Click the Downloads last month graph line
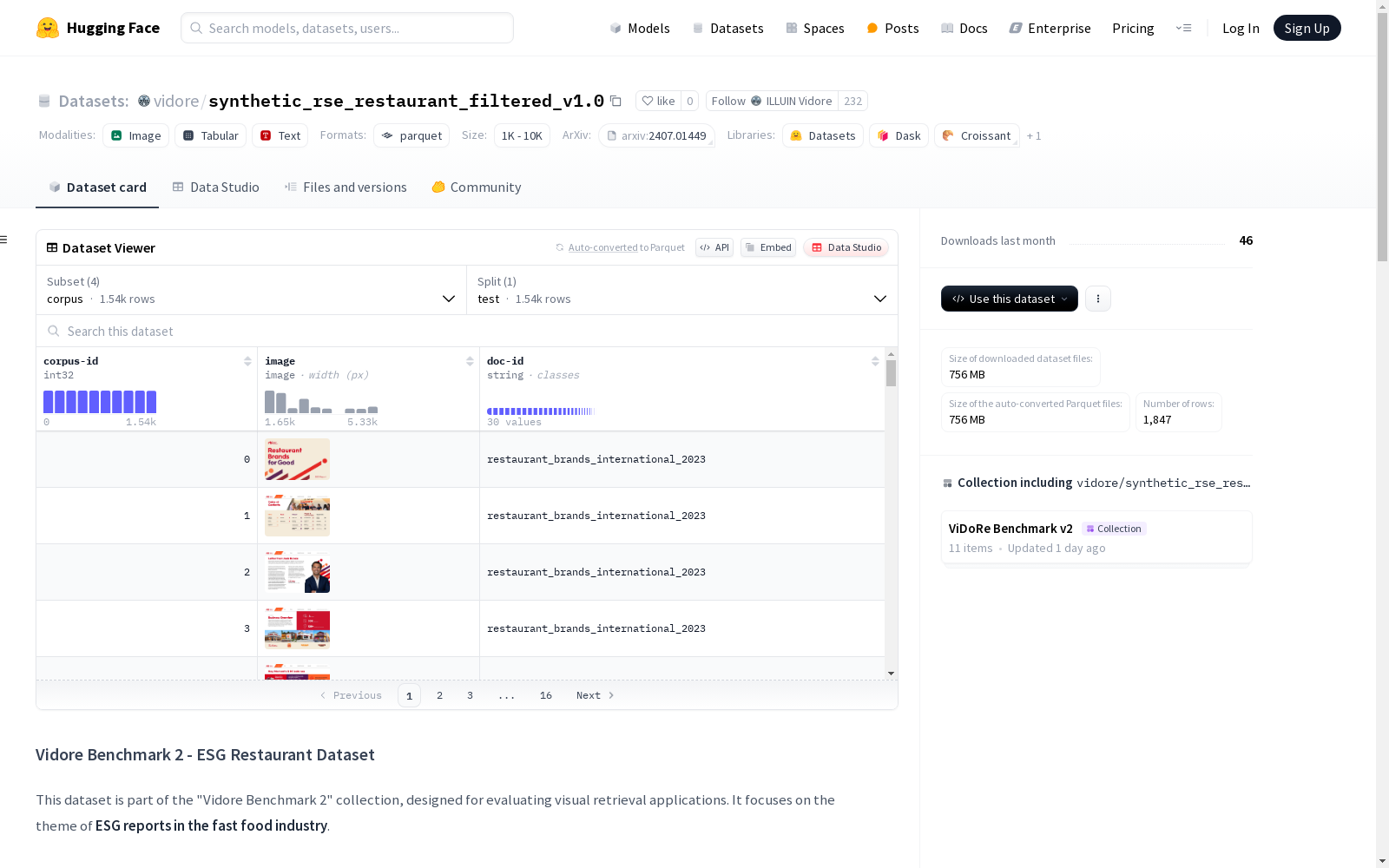The width and height of the screenshot is (1389, 868). [1148, 243]
